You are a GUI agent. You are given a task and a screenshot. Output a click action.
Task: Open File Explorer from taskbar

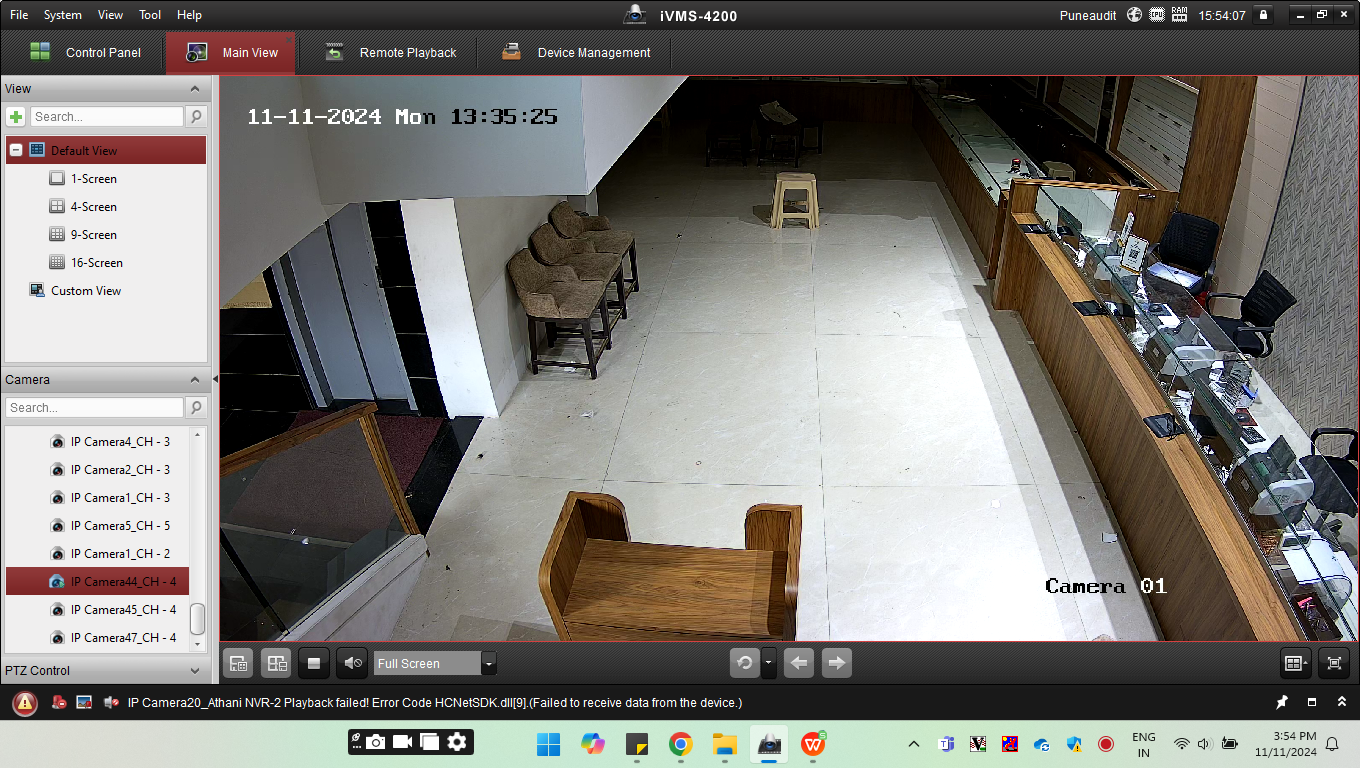725,744
